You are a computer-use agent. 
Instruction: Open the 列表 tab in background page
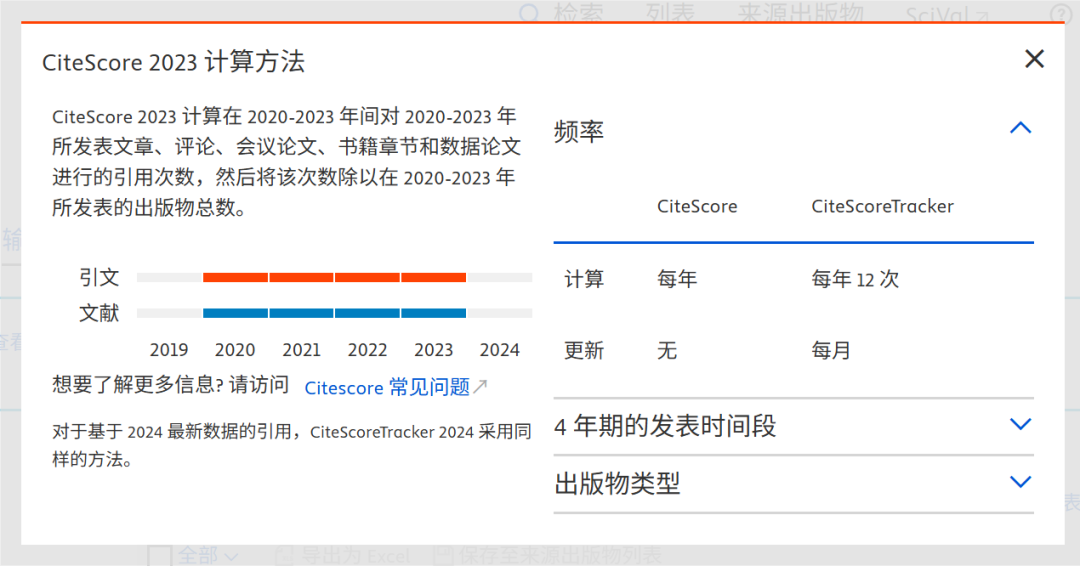670,12
